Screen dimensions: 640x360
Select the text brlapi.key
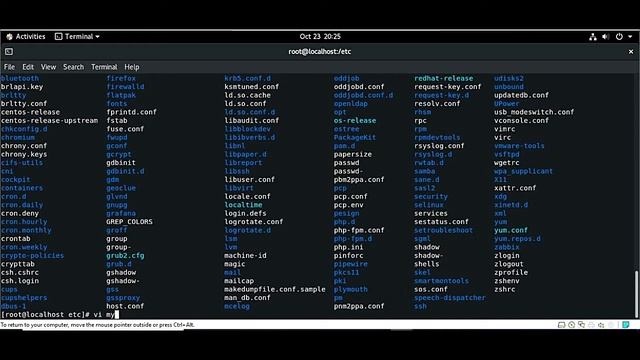(22, 87)
